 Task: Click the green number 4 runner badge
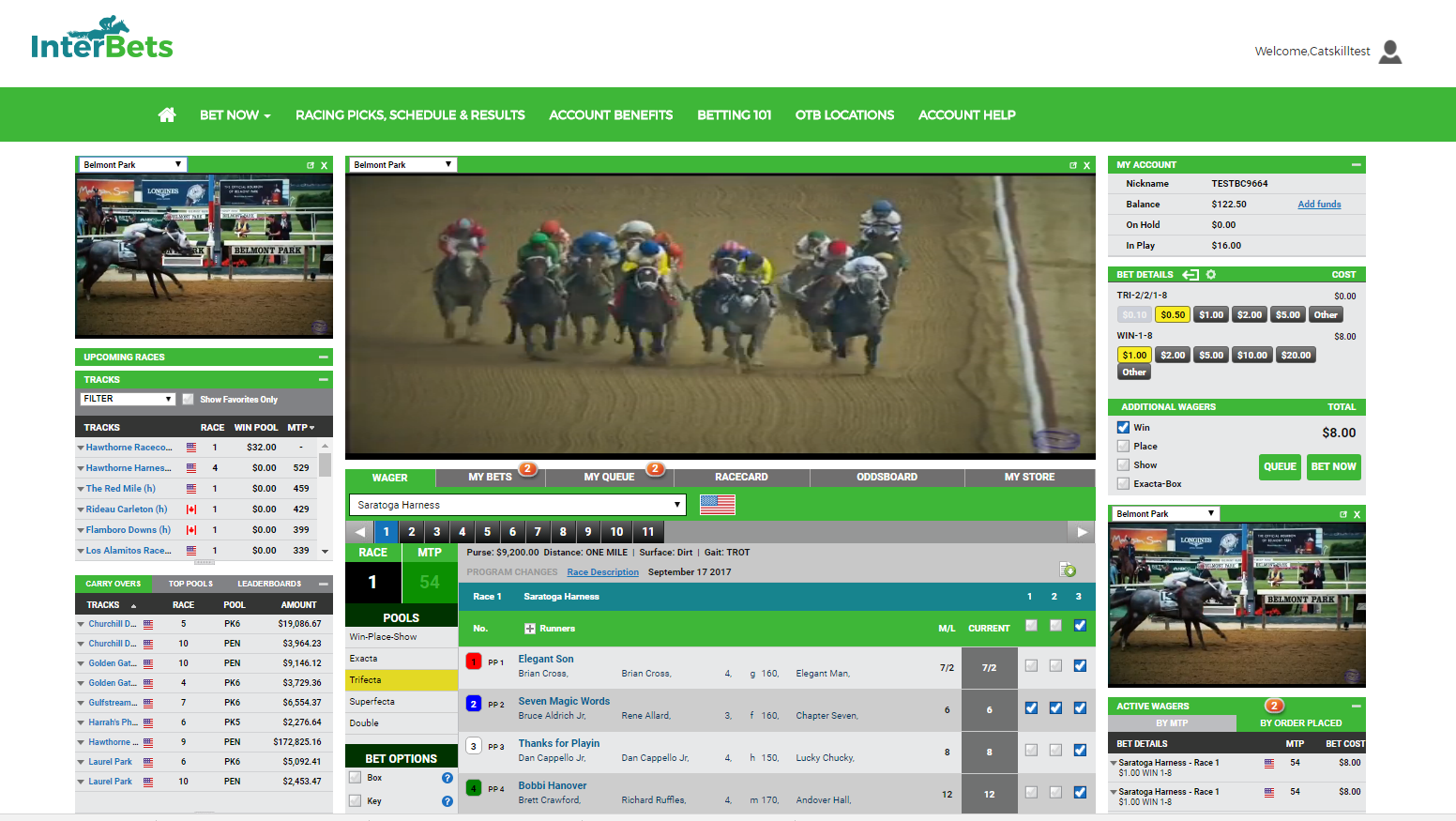coord(474,788)
